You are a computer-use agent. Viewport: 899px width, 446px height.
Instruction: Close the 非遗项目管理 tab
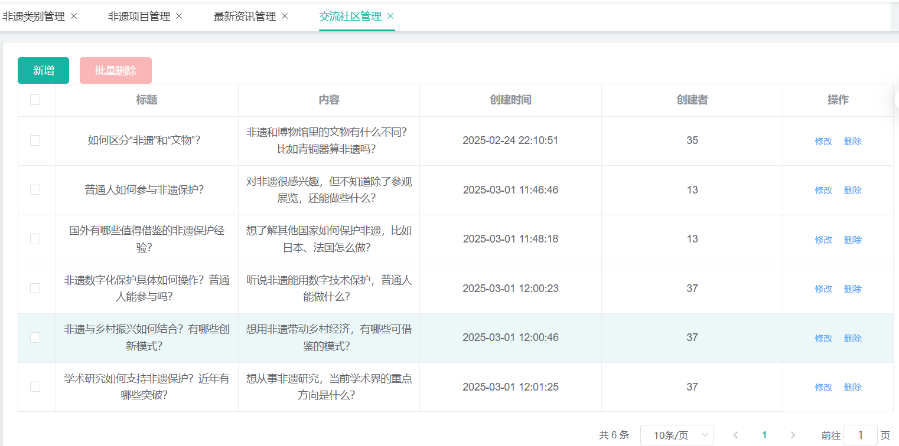coord(179,16)
